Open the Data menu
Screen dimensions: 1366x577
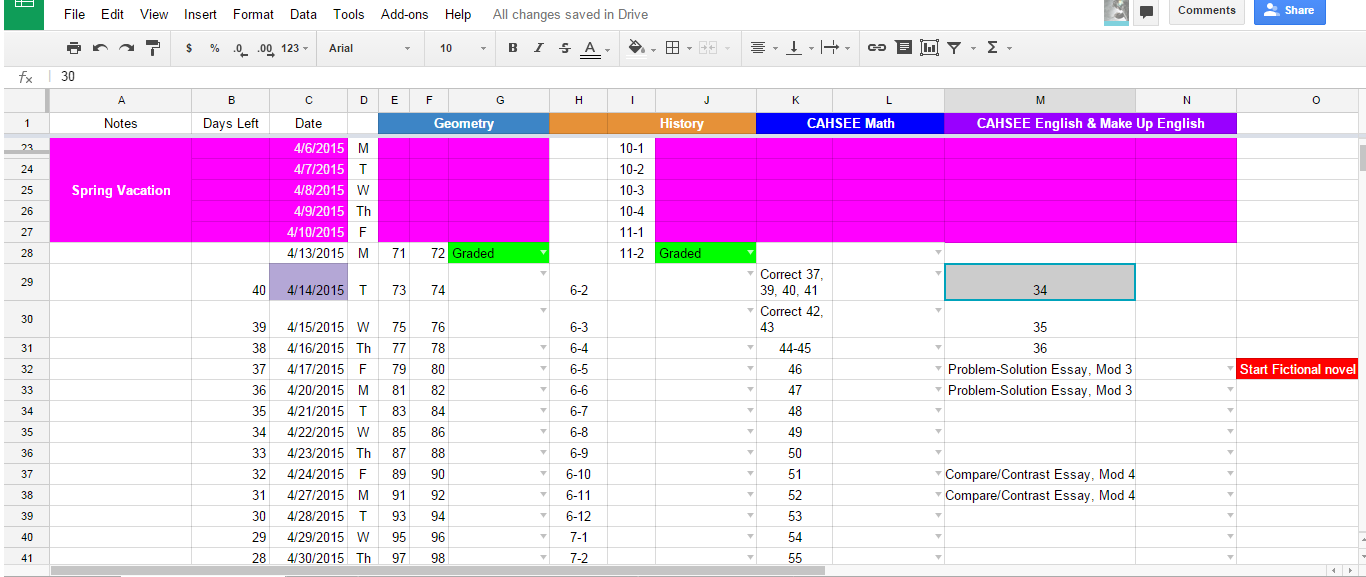[302, 14]
